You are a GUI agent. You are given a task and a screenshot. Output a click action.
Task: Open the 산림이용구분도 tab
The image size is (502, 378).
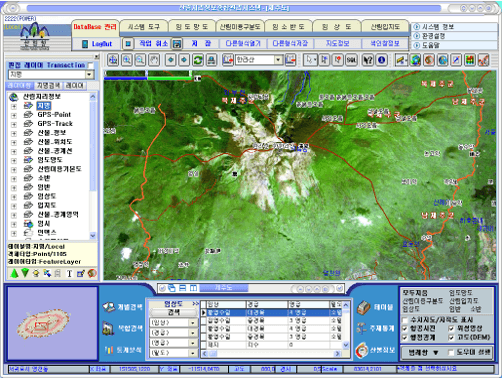[240, 27]
